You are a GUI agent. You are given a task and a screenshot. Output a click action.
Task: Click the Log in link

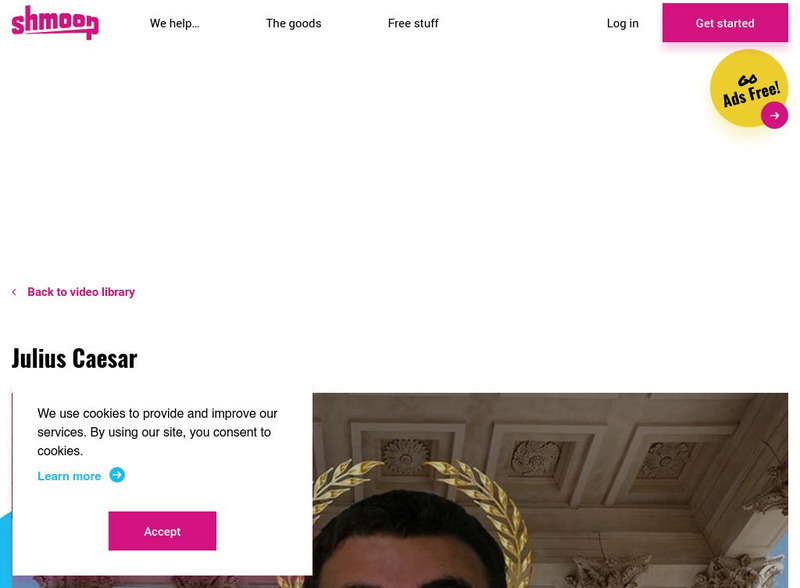point(622,23)
